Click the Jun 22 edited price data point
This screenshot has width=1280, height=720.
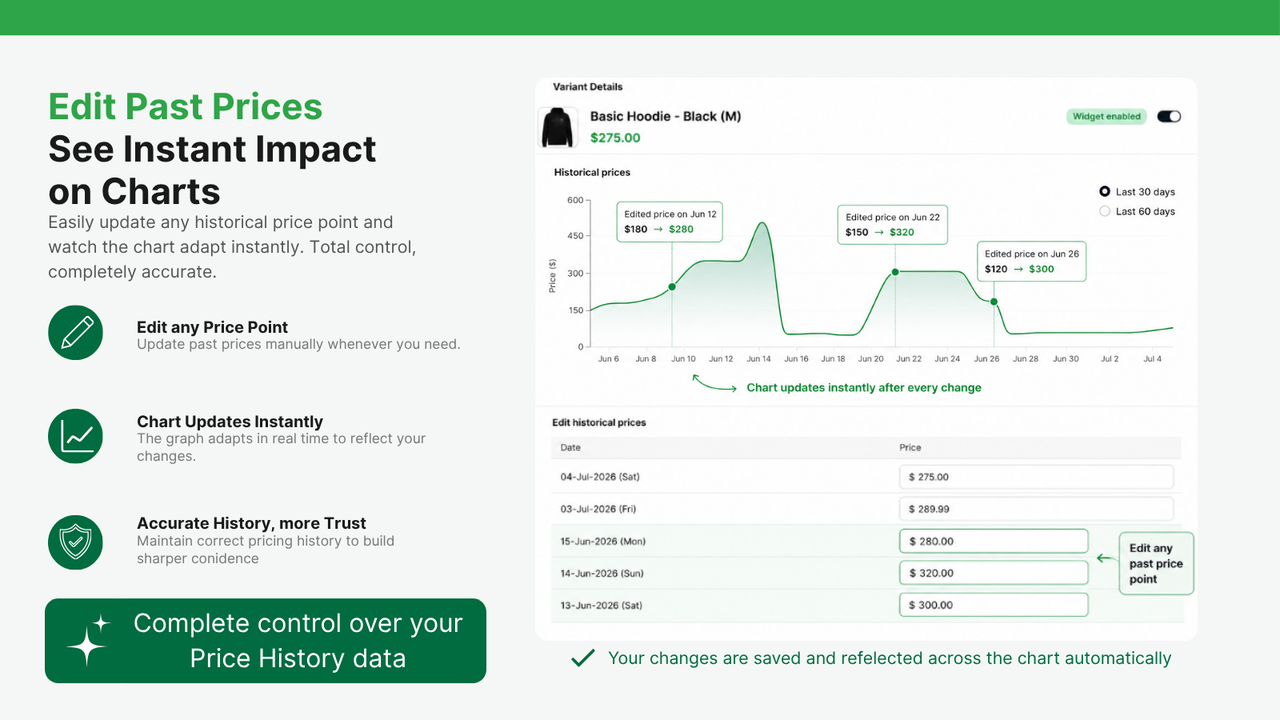(x=895, y=272)
